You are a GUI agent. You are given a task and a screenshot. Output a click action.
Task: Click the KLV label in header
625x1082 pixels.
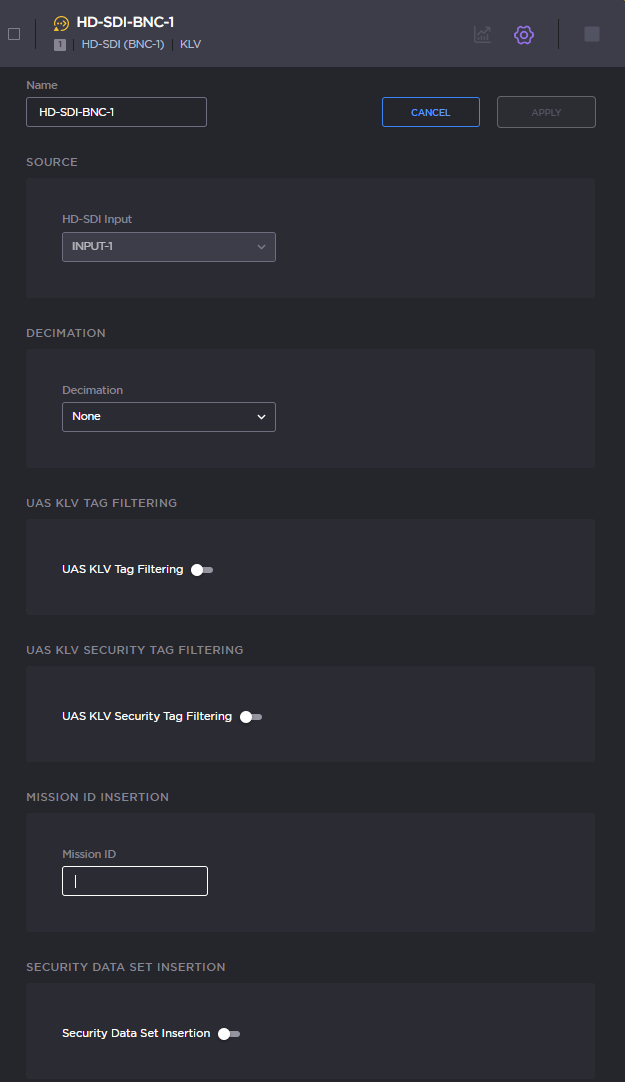190,45
